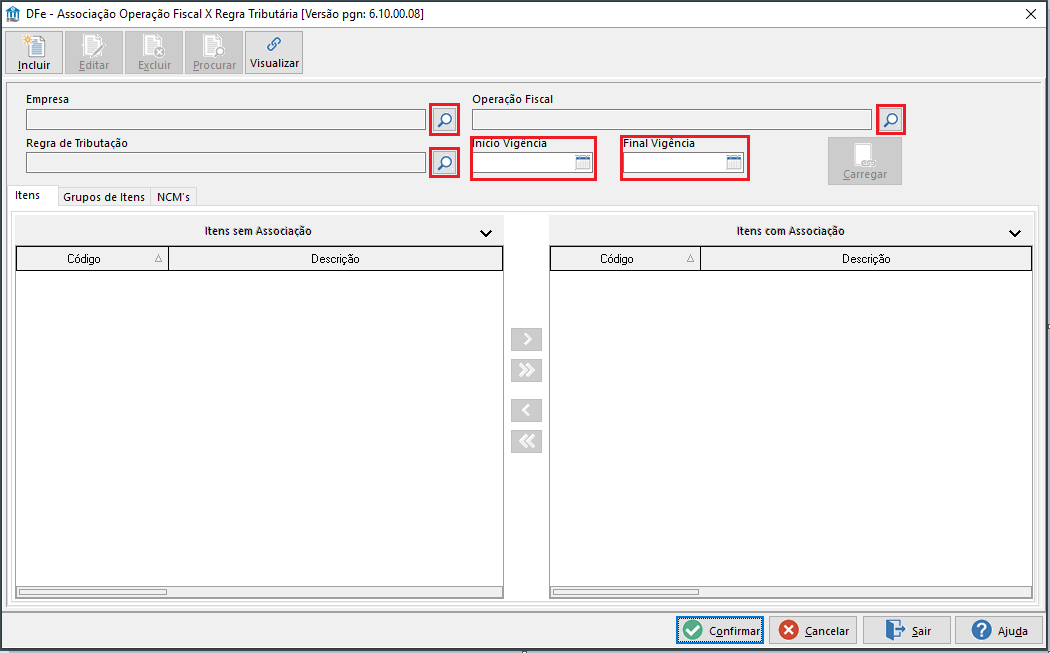The image size is (1050, 653).
Task: Open calendar picker for Final Vigência
Action: (734, 162)
